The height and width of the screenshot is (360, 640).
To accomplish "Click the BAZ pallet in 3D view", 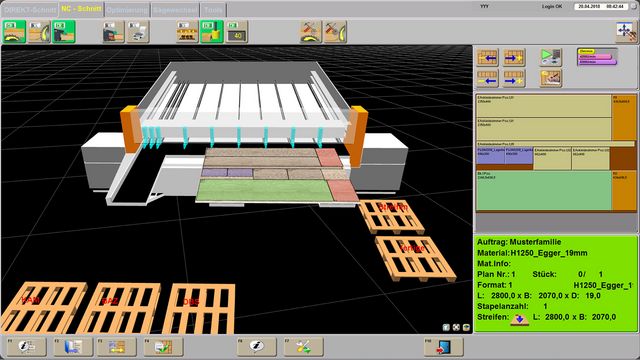I will (119, 308).
